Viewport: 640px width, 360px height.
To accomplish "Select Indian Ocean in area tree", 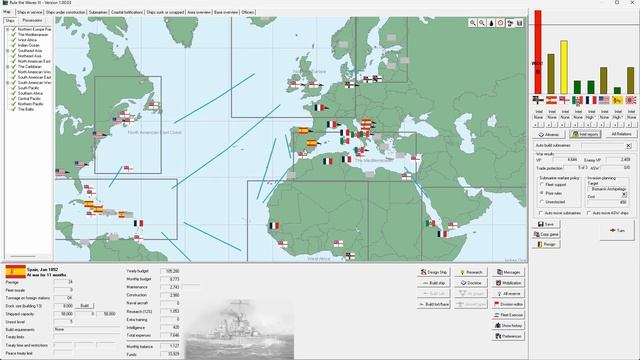I will tap(29, 45).
